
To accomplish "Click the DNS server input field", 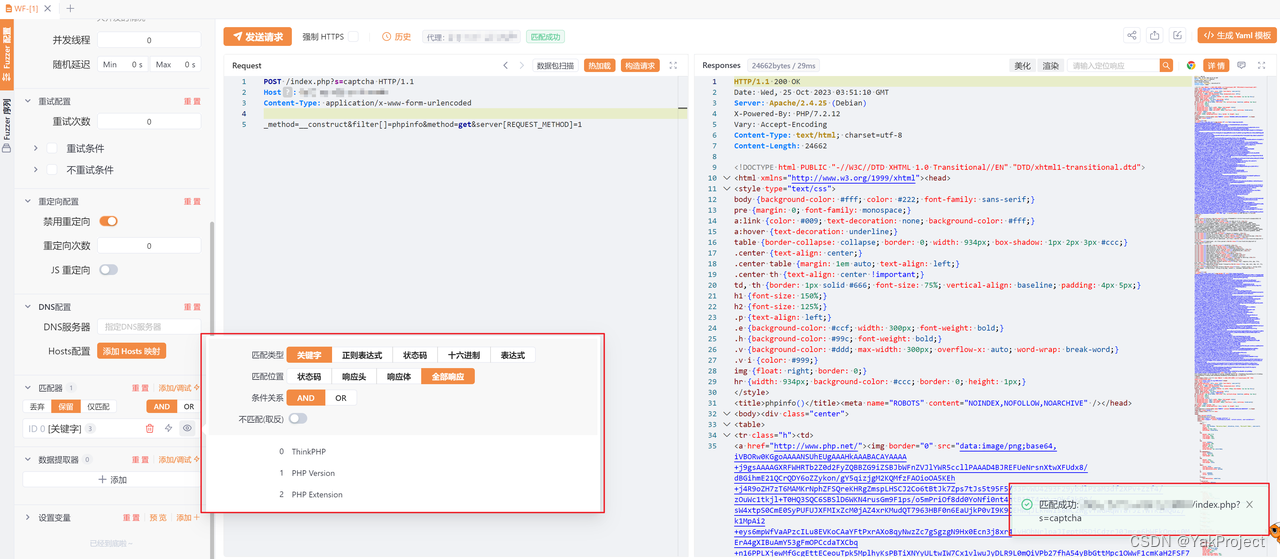I will coord(150,327).
